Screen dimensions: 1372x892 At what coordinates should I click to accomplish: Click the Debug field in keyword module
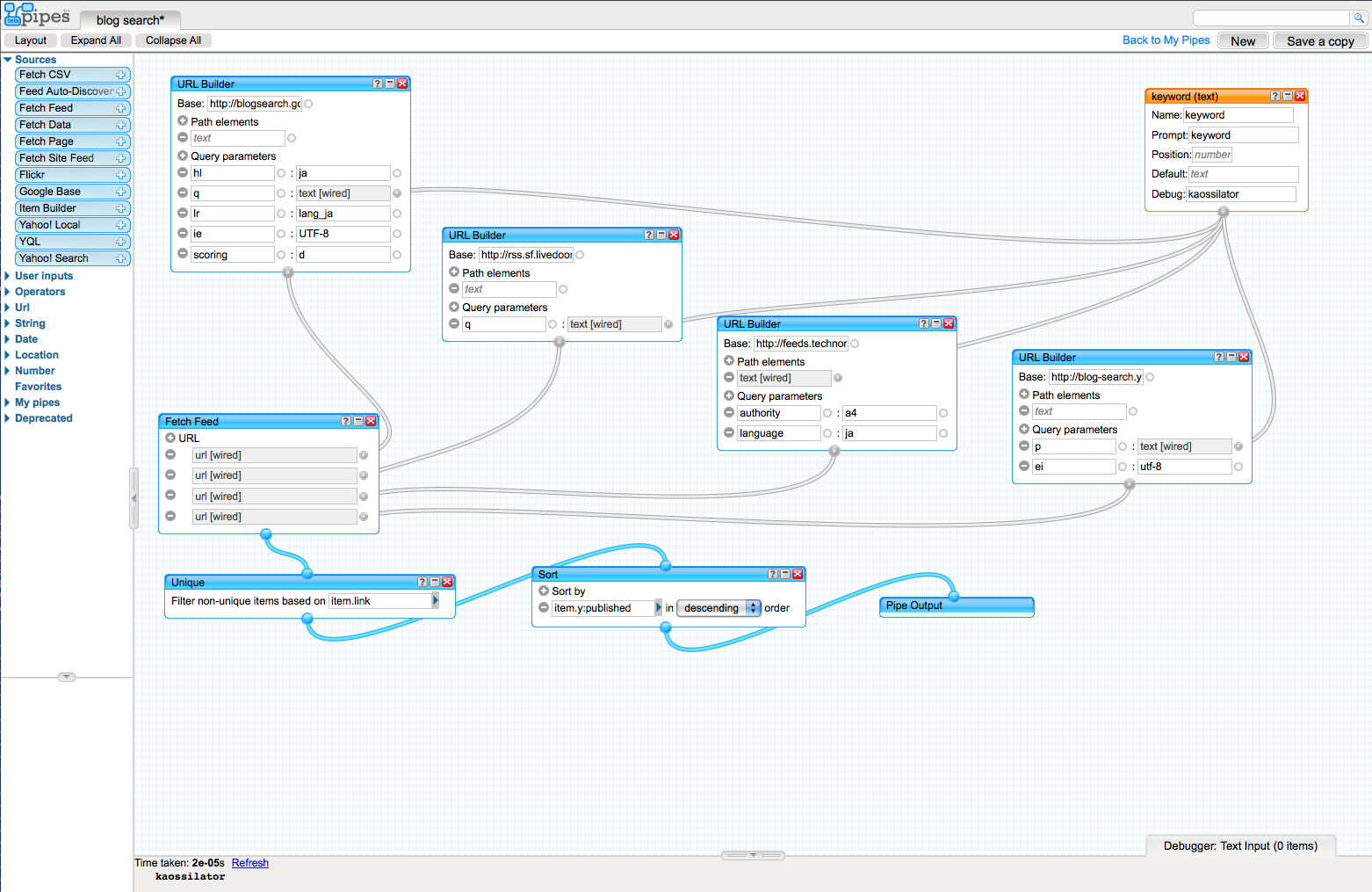(x=1240, y=194)
